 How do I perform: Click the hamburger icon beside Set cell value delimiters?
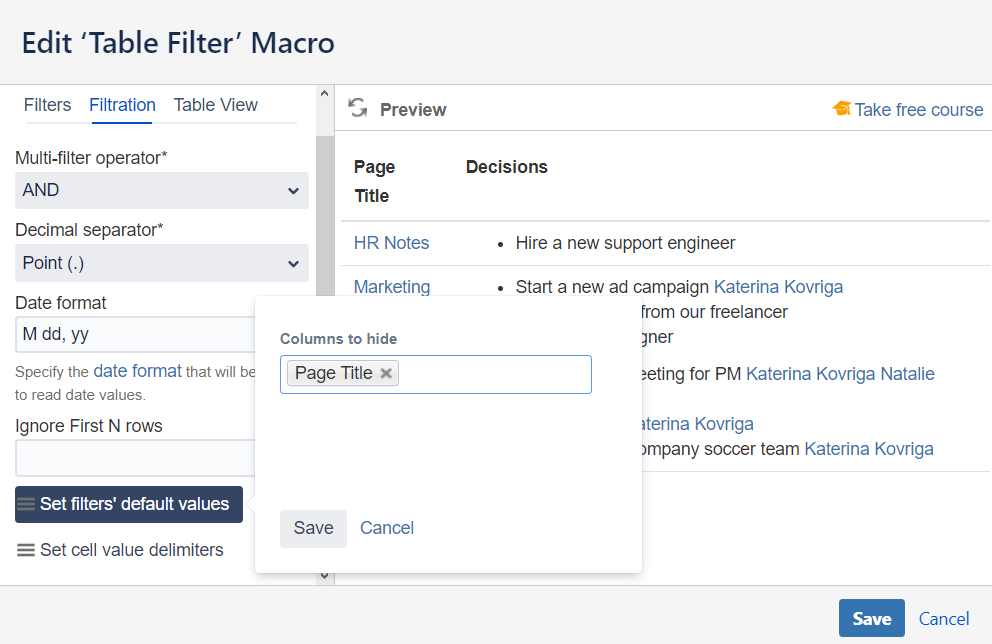[26, 550]
